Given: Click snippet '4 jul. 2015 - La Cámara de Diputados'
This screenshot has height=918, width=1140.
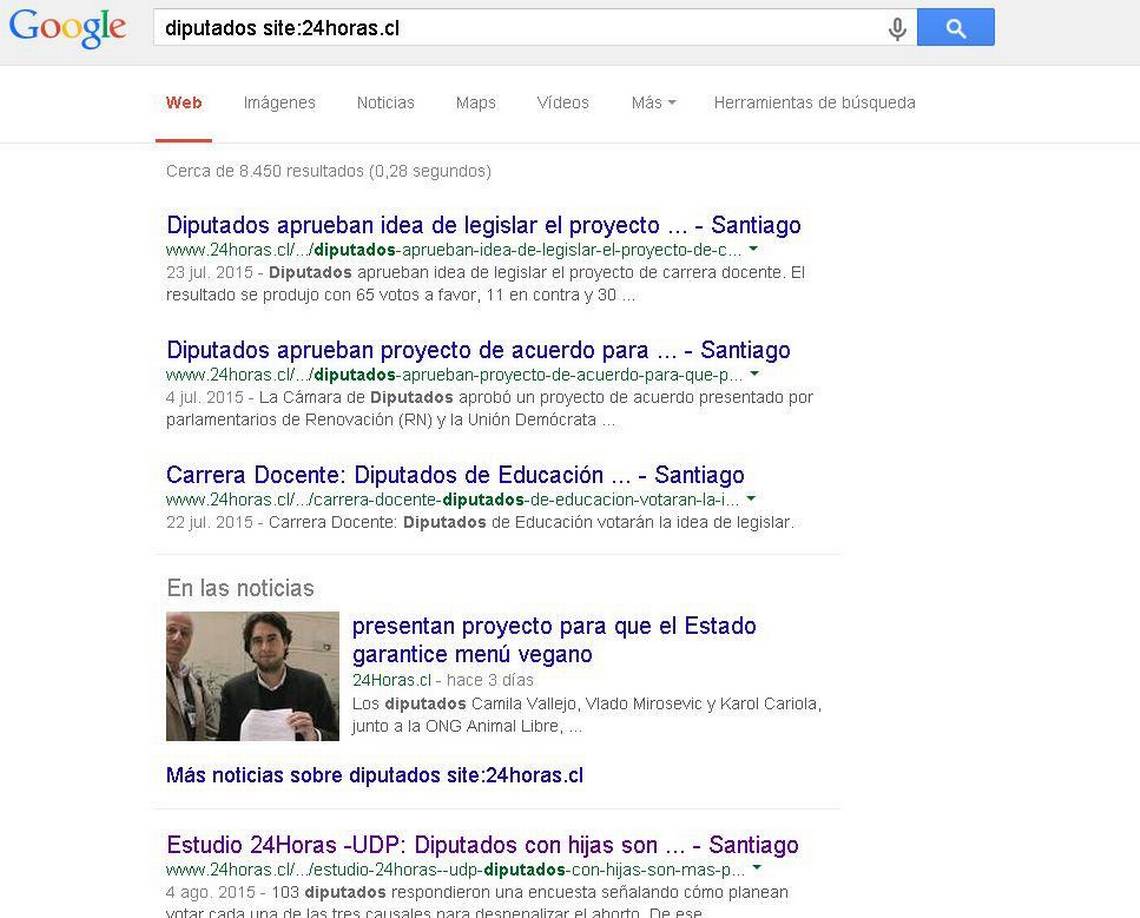Looking at the screenshot, I should coord(489,408).
